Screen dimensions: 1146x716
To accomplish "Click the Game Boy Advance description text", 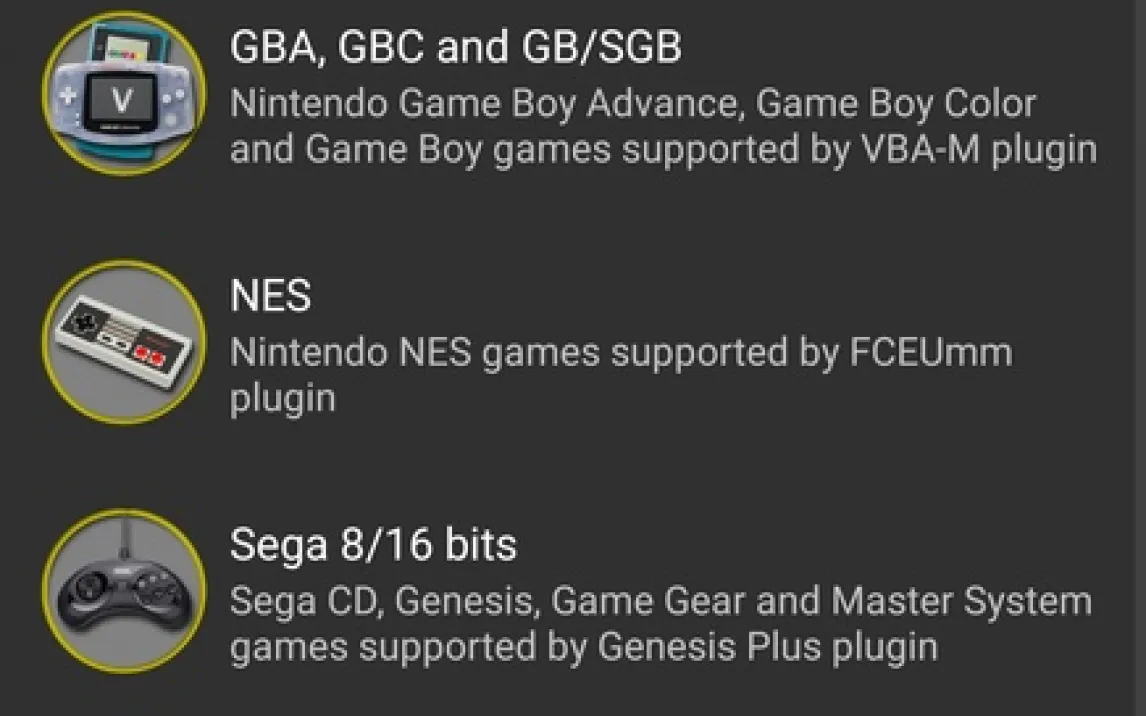I will tap(663, 127).
